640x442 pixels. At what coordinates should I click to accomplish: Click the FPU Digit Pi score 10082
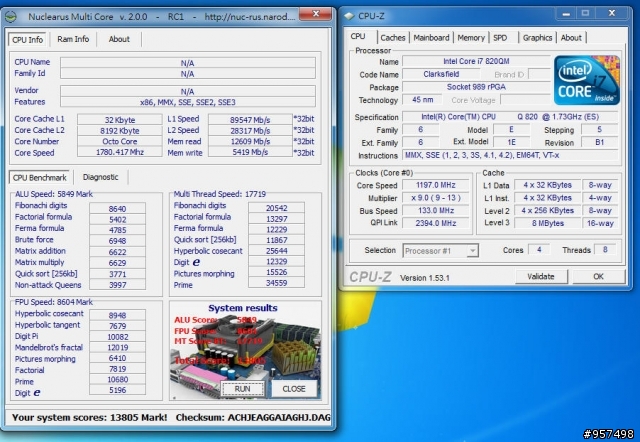click(118, 337)
